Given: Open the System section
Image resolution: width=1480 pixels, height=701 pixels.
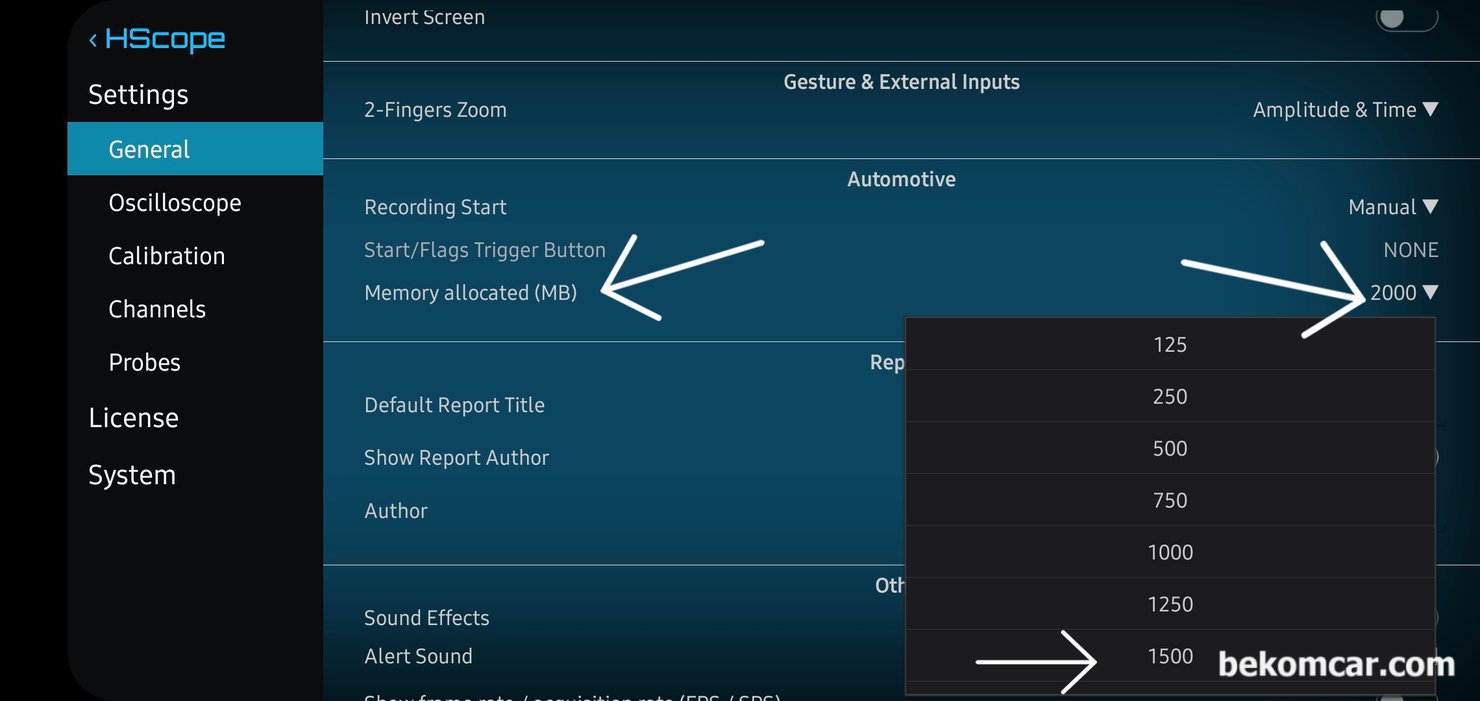Looking at the screenshot, I should (x=132, y=475).
